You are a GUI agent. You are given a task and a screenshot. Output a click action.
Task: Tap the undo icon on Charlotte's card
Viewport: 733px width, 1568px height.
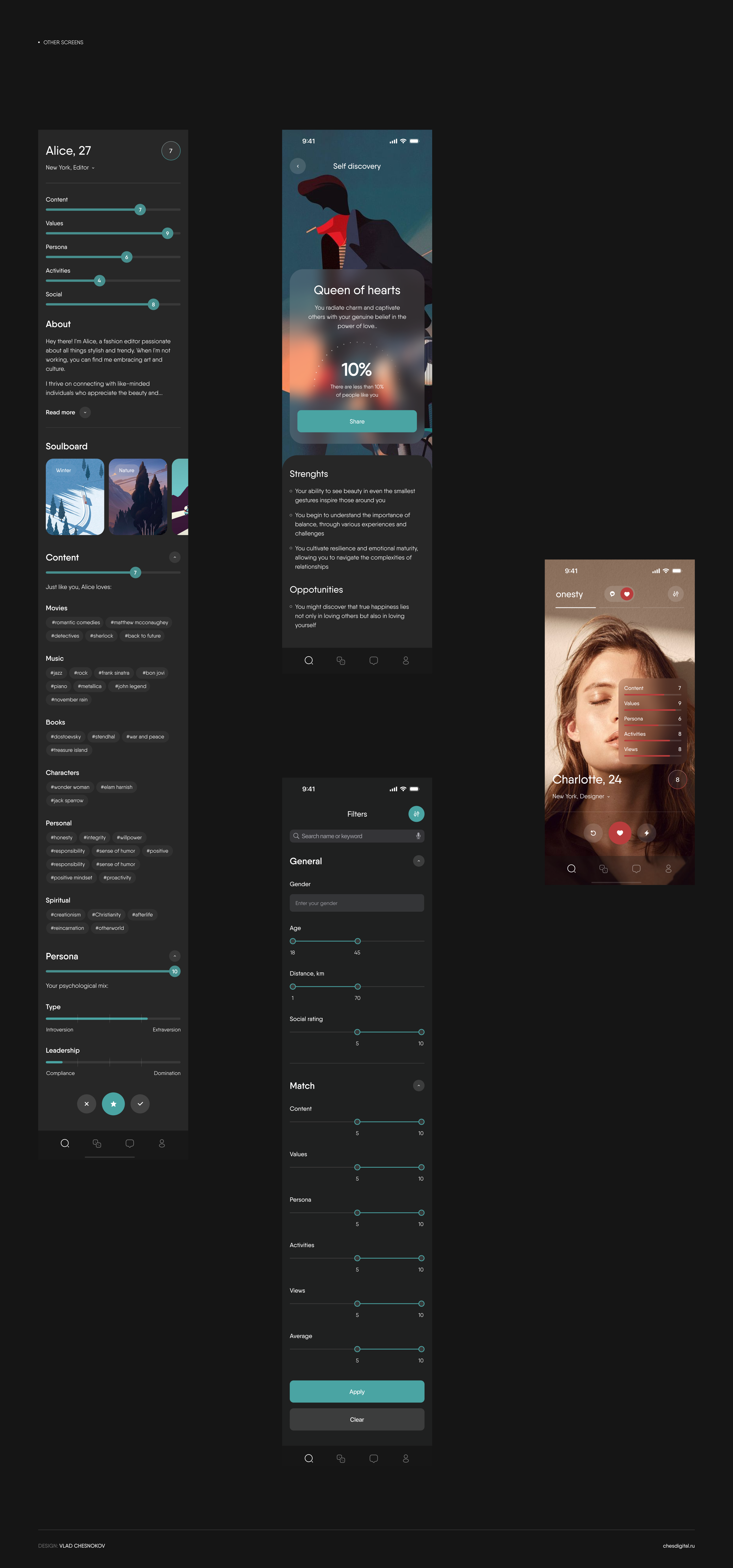click(593, 833)
